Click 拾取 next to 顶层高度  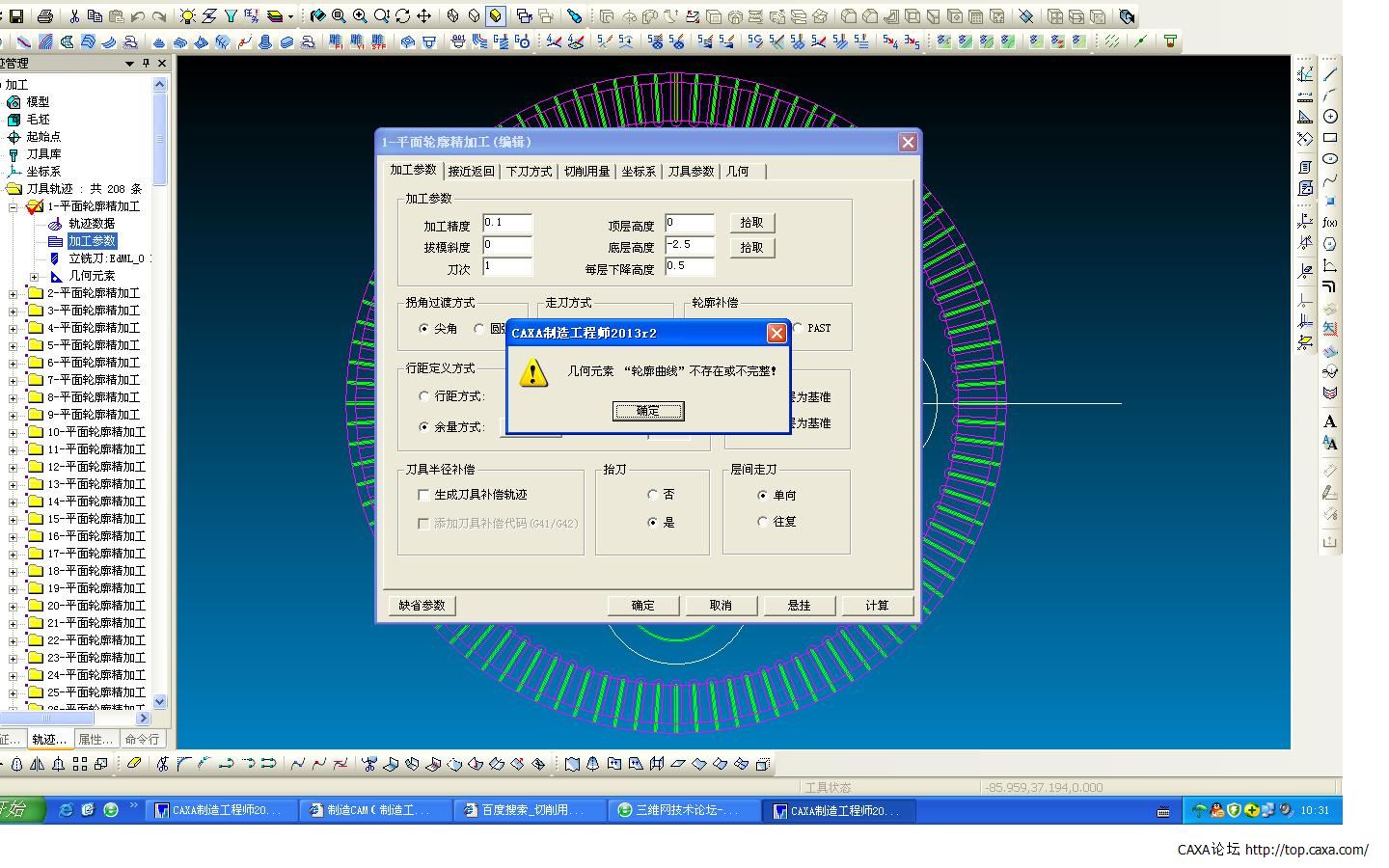(x=751, y=223)
